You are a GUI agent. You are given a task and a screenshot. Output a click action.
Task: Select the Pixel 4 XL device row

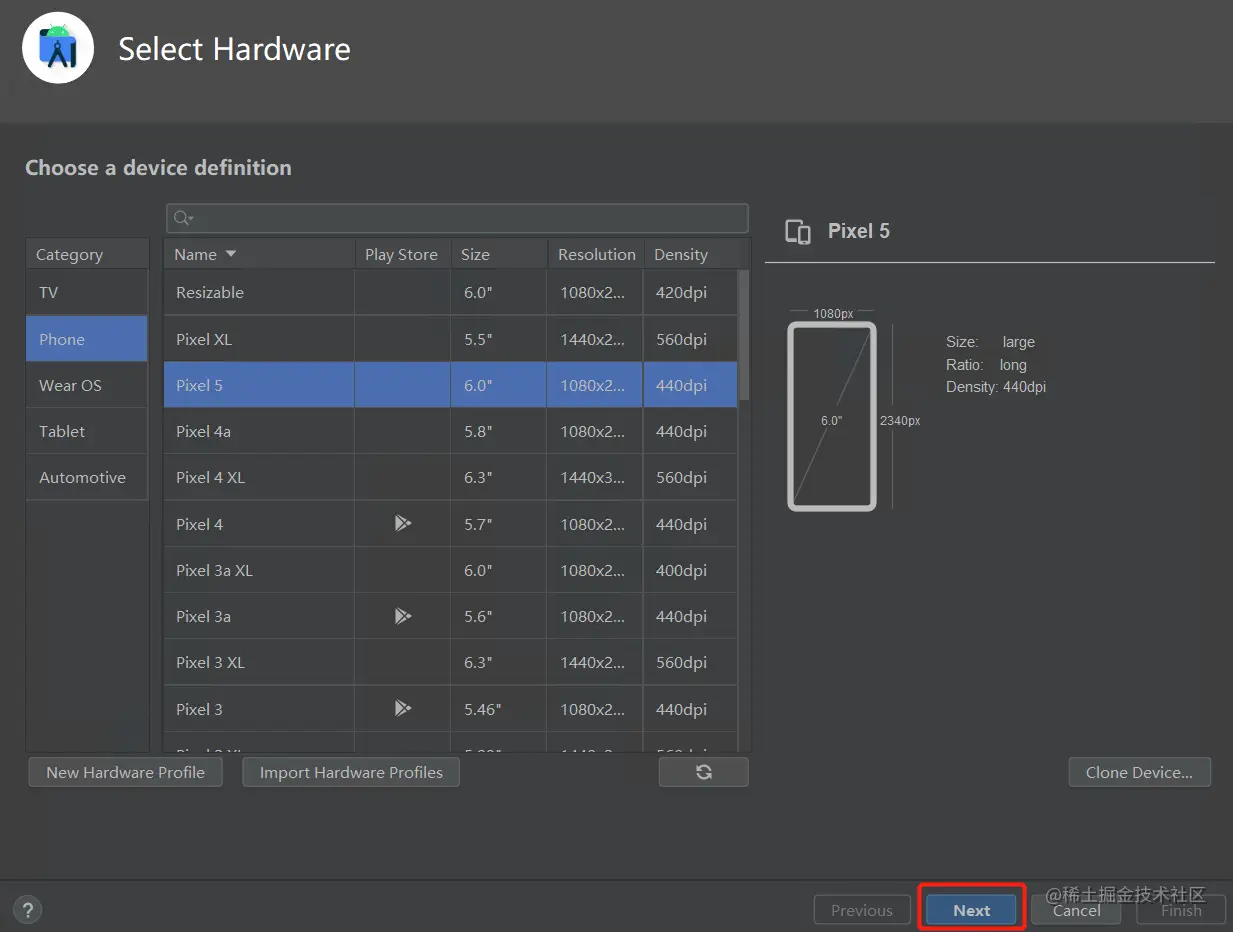click(x=451, y=477)
